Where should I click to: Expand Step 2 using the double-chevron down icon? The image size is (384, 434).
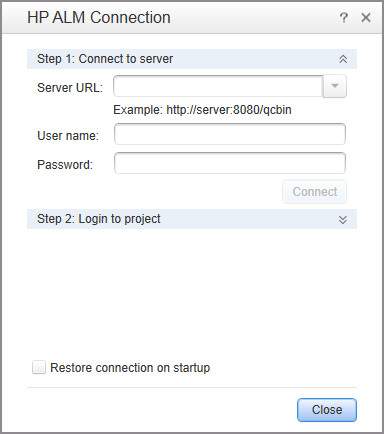point(343,220)
